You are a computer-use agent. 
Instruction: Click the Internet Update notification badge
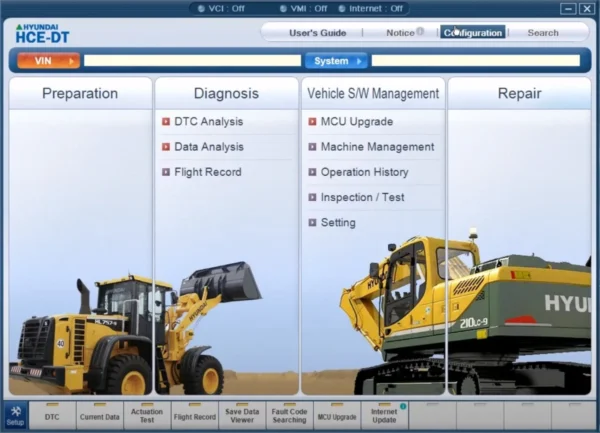(x=403, y=406)
